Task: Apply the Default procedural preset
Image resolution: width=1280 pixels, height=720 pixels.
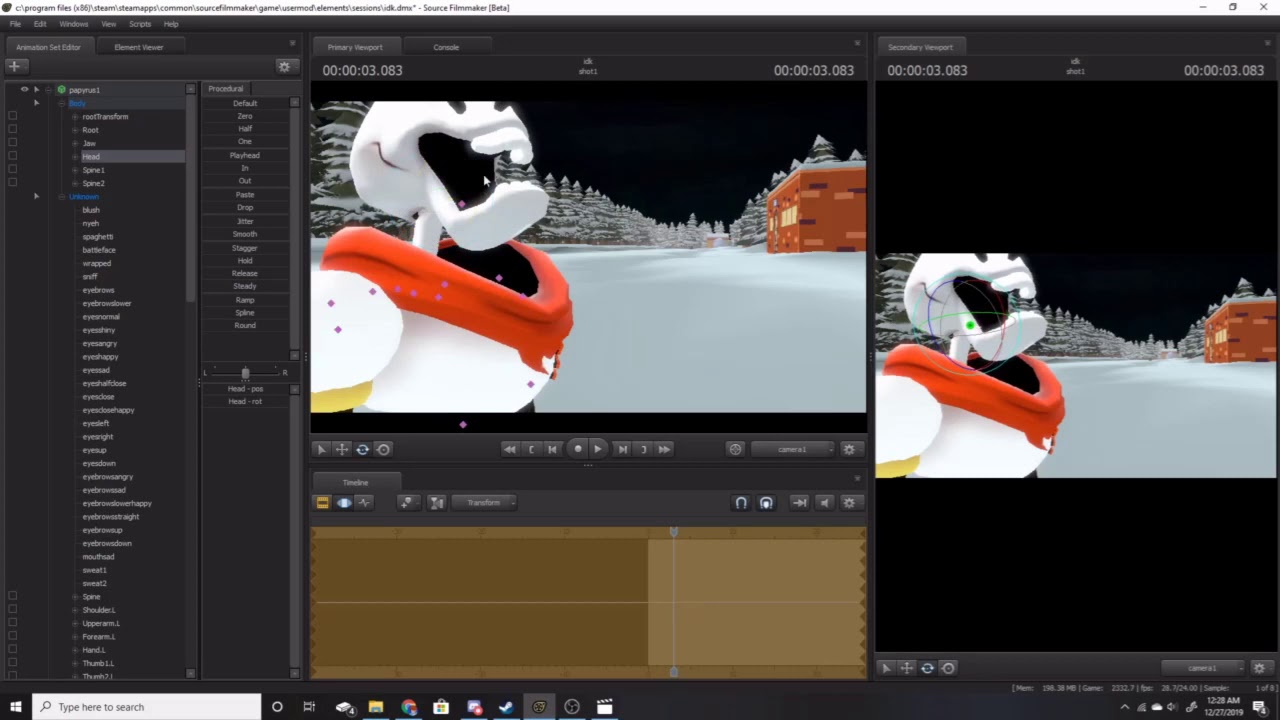Action: tap(245, 103)
